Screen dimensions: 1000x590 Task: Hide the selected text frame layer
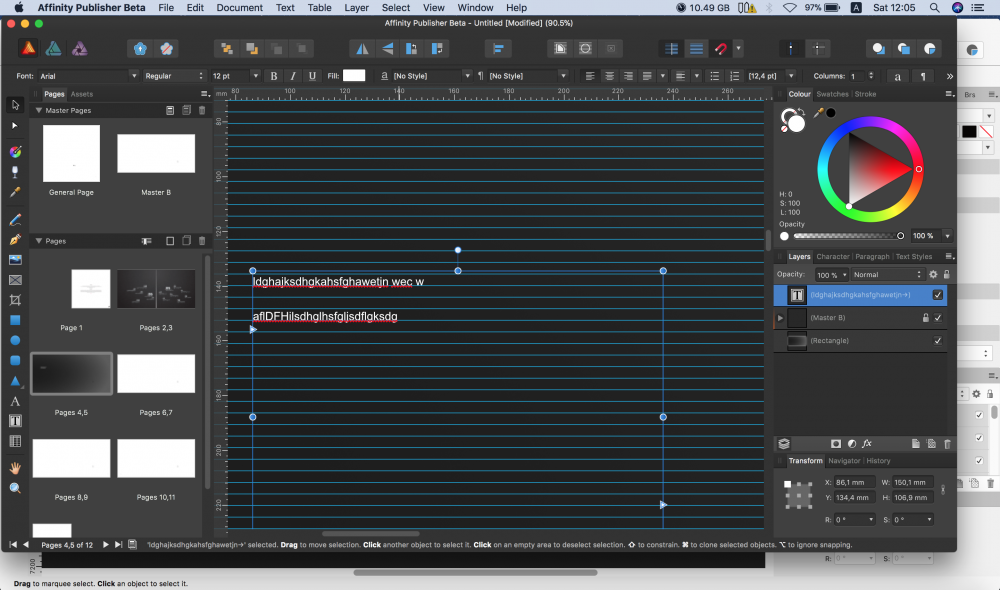[x=937, y=295]
